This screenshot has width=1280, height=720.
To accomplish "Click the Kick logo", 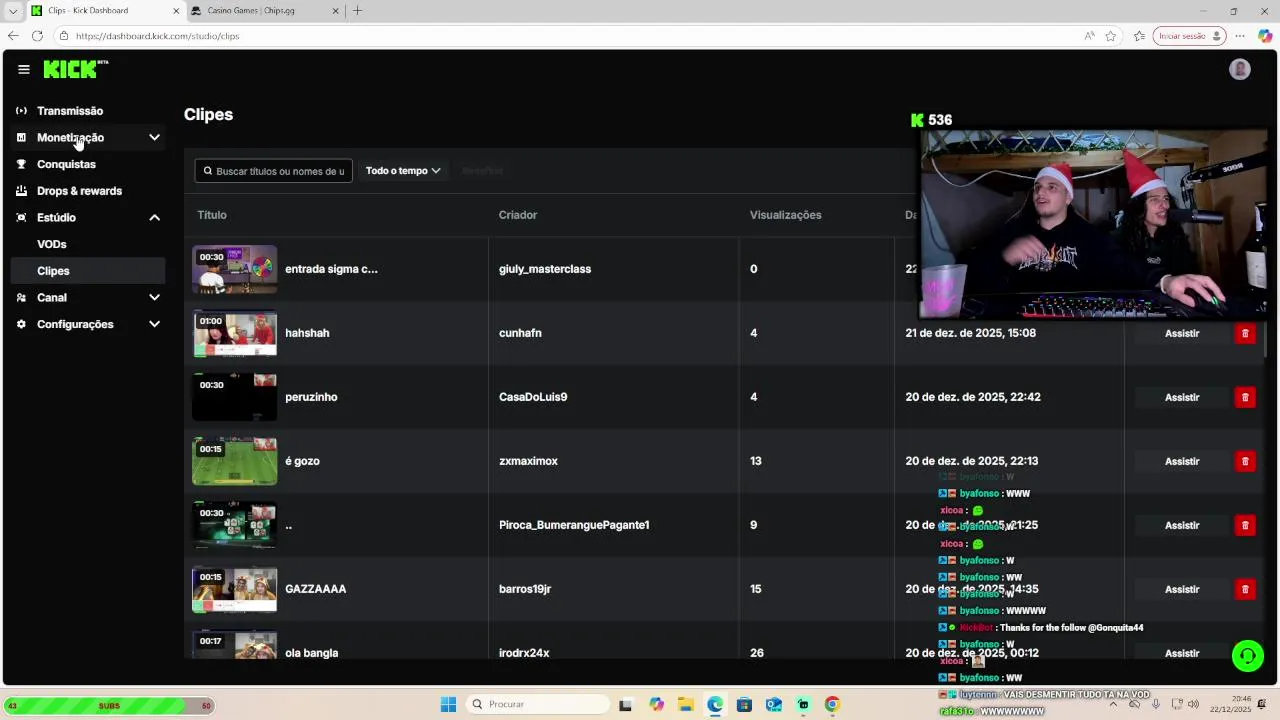I will pos(76,69).
